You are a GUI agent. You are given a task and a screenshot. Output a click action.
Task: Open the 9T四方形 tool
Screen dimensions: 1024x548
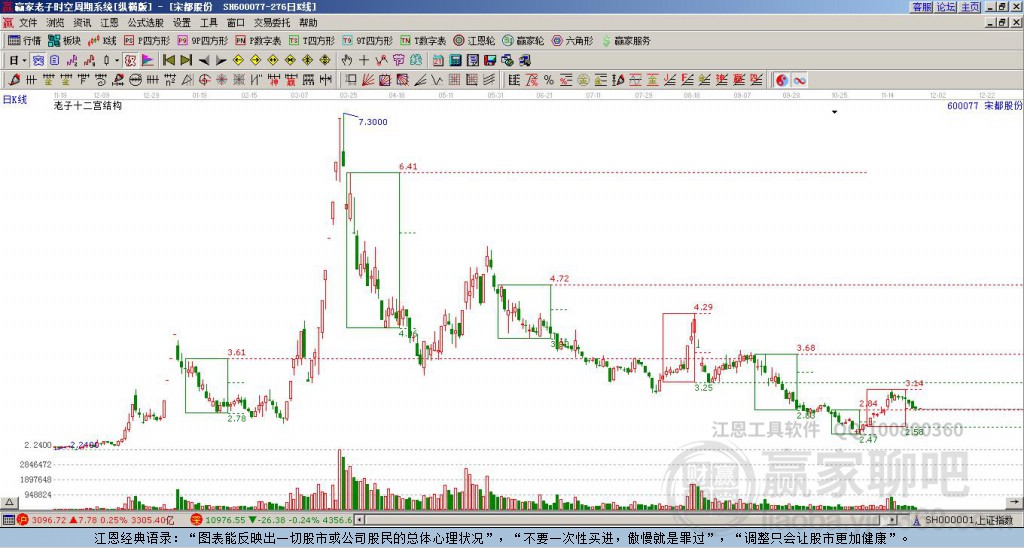tap(368, 40)
